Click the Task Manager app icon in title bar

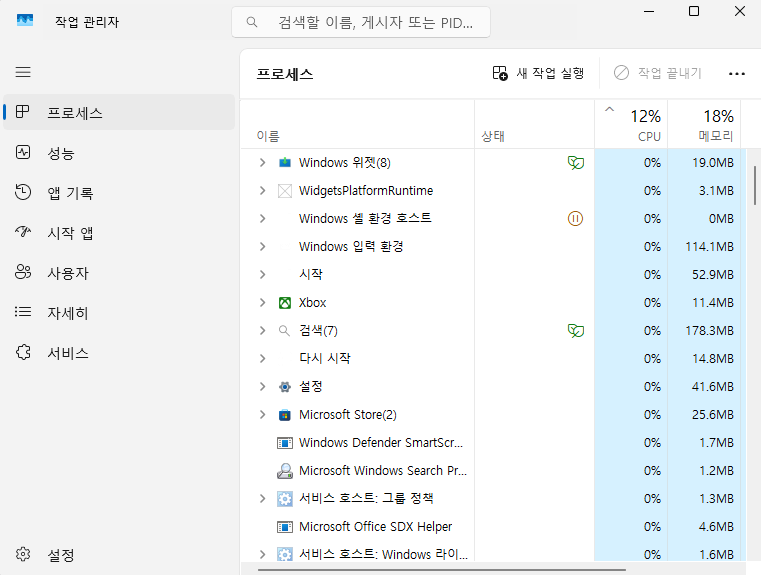click(x=25, y=20)
